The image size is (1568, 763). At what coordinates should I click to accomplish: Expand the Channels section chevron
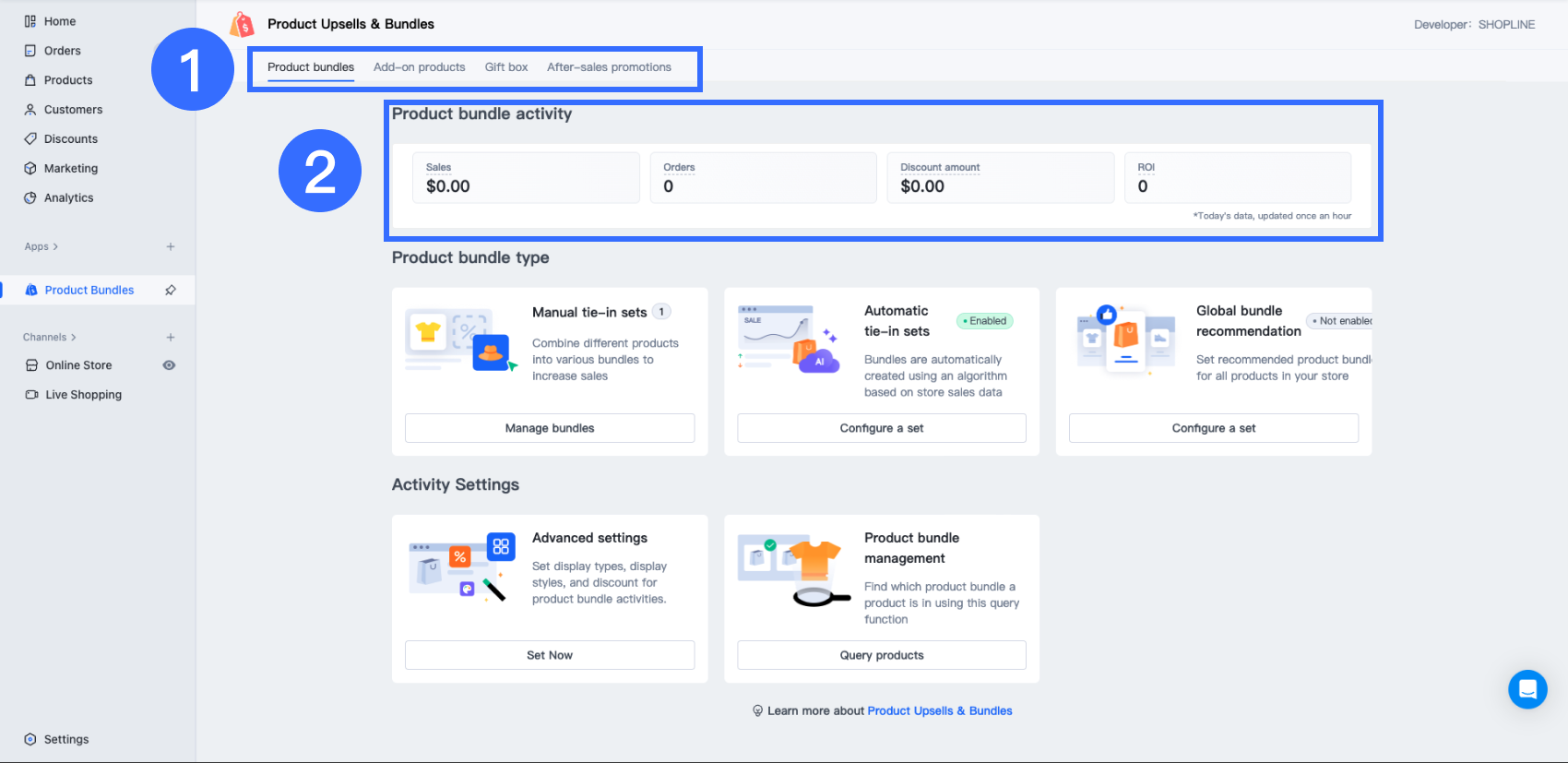point(74,338)
